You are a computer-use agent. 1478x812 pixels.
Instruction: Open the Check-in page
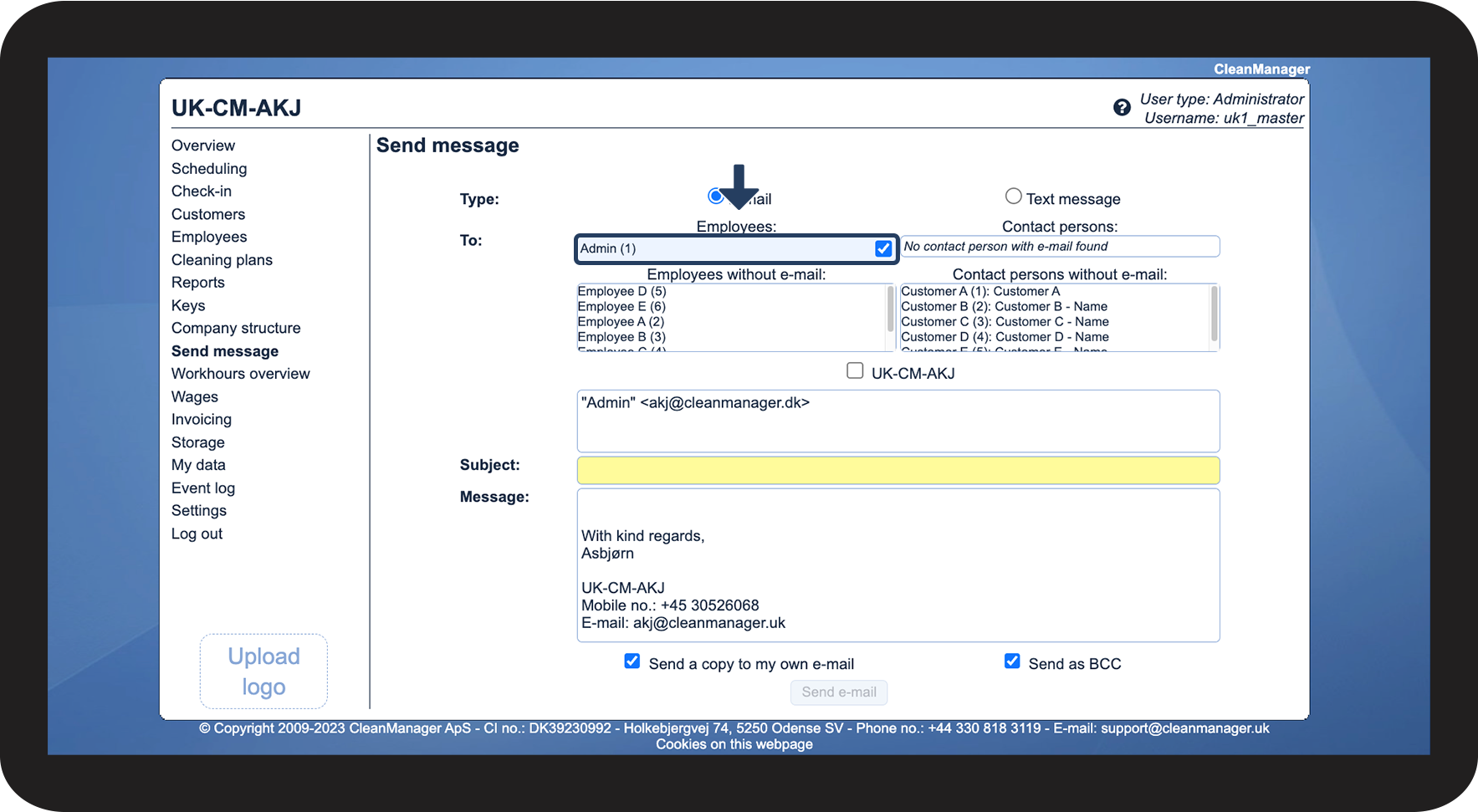coord(202,192)
